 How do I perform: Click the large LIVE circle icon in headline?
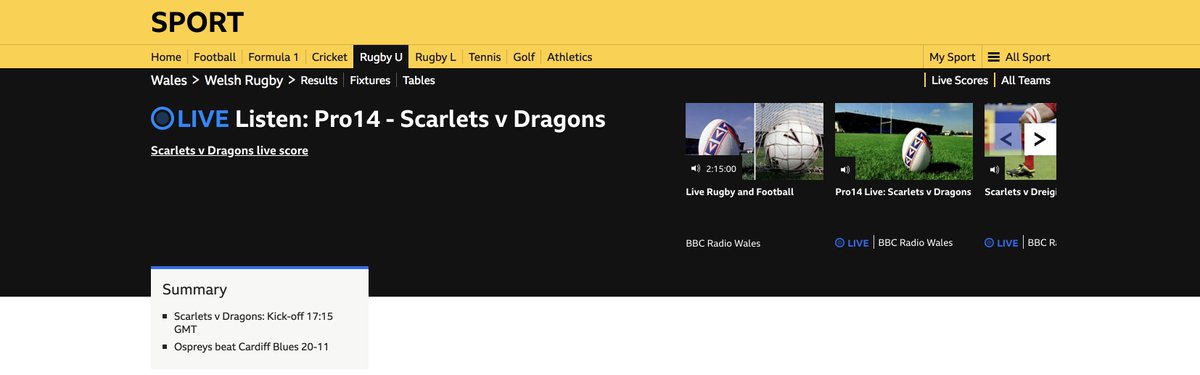click(162, 119)
